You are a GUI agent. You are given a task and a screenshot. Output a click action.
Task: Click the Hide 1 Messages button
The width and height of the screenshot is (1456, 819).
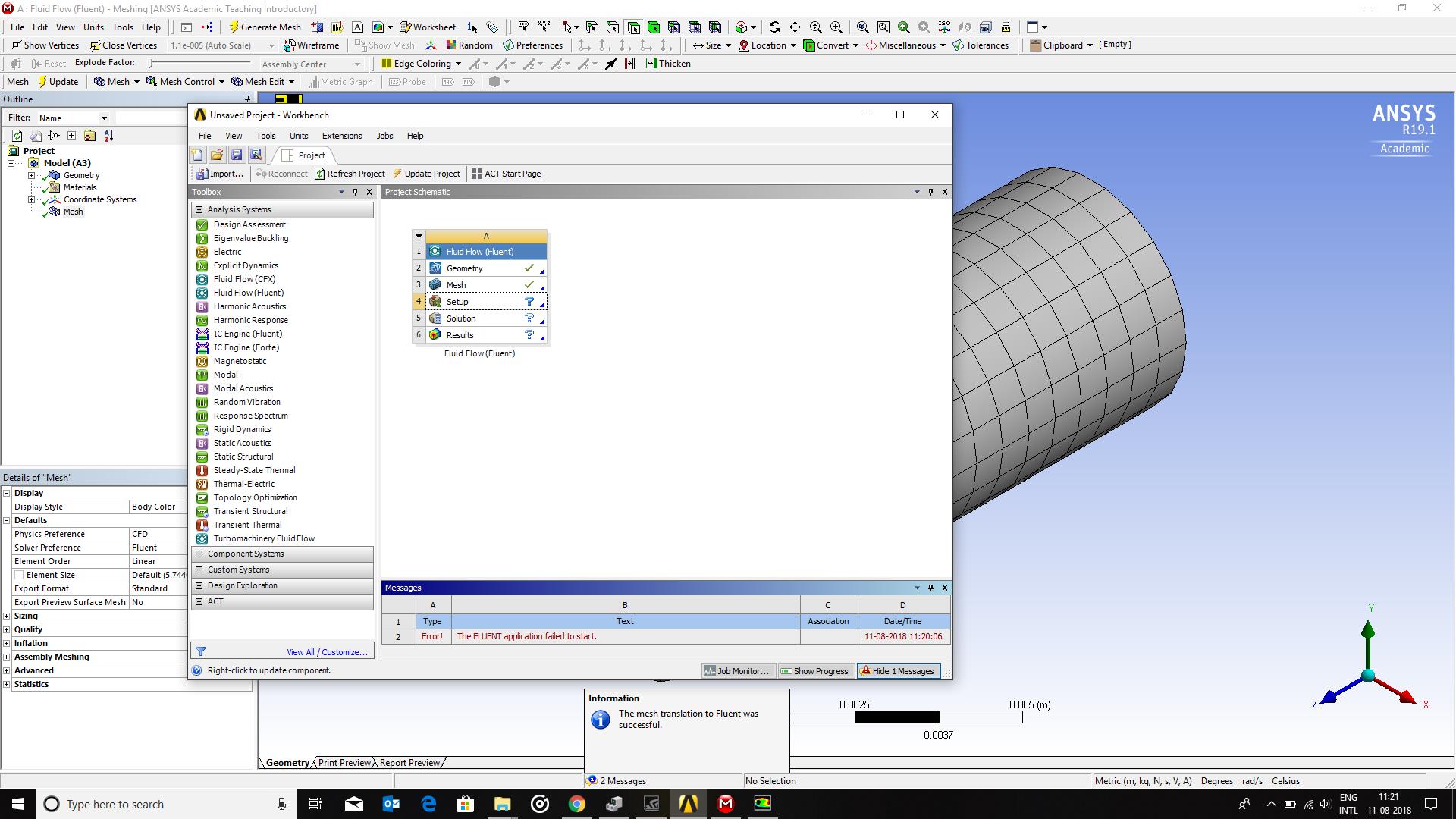click(898, 671)
